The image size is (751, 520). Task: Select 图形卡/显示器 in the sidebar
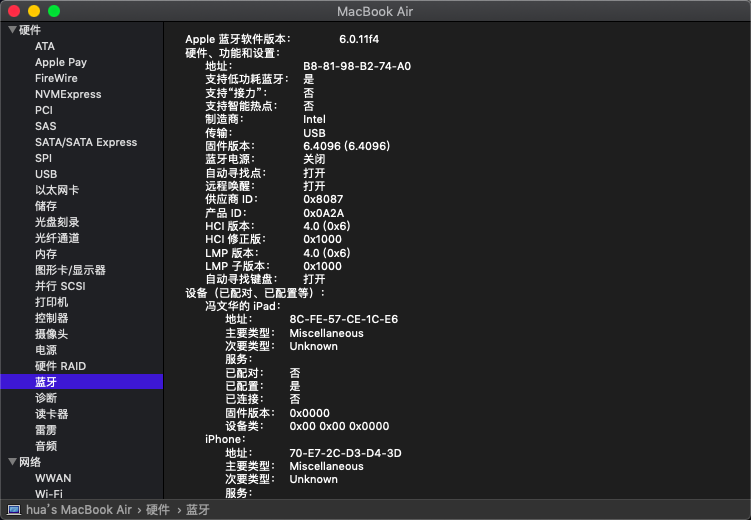point(70,270)
